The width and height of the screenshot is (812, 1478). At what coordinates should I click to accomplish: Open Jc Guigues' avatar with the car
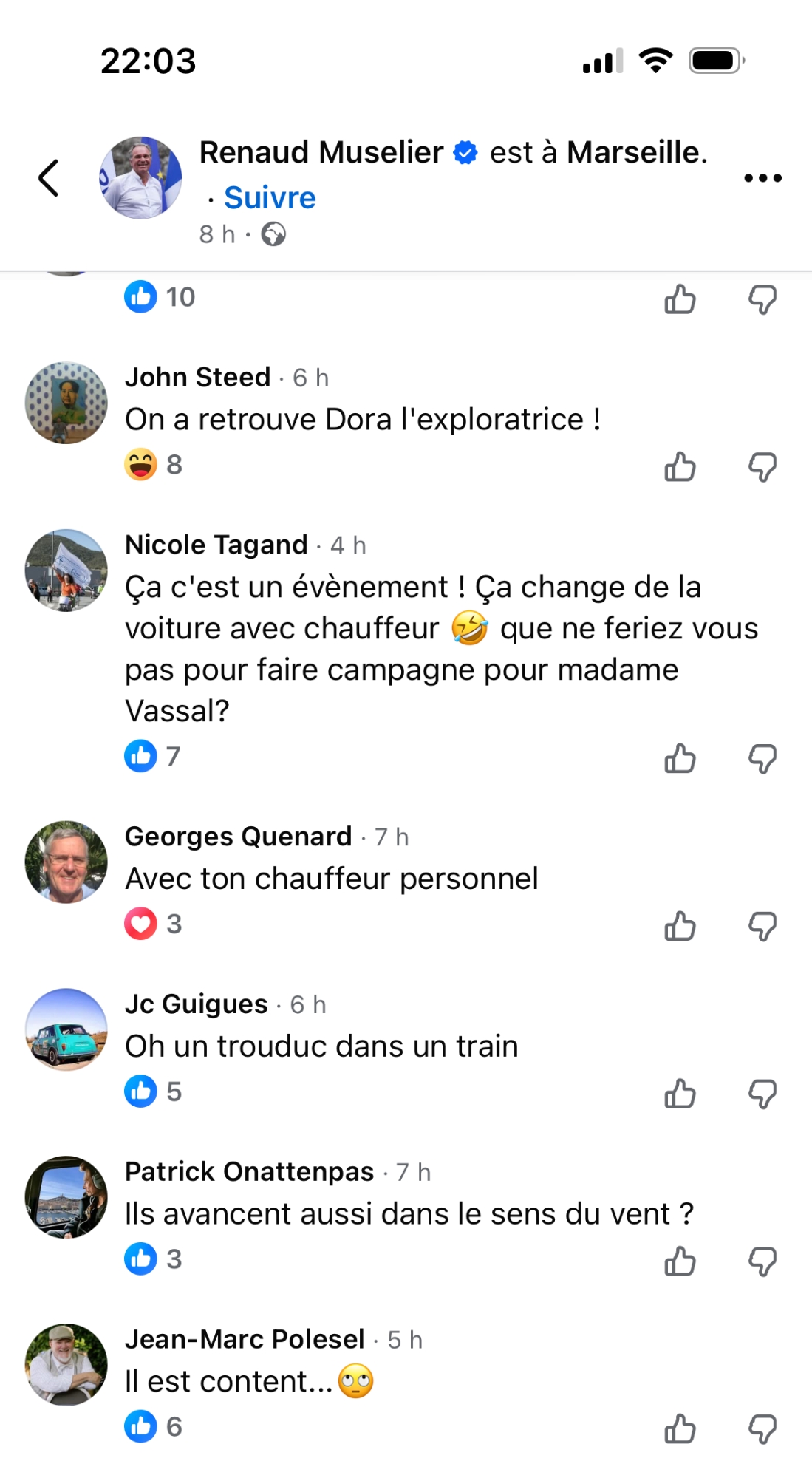(x=66, y=1029)
